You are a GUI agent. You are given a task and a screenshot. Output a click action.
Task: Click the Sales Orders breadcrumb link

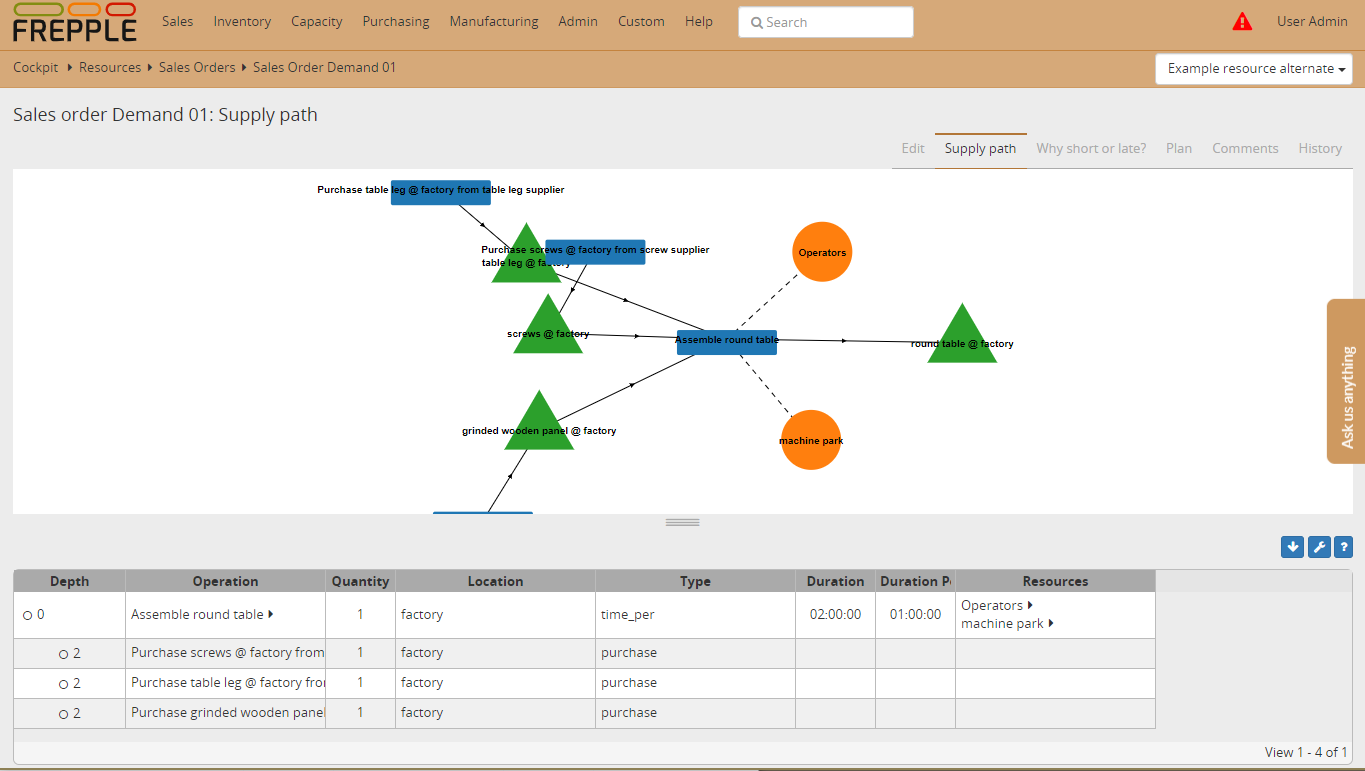pos(197,67)
